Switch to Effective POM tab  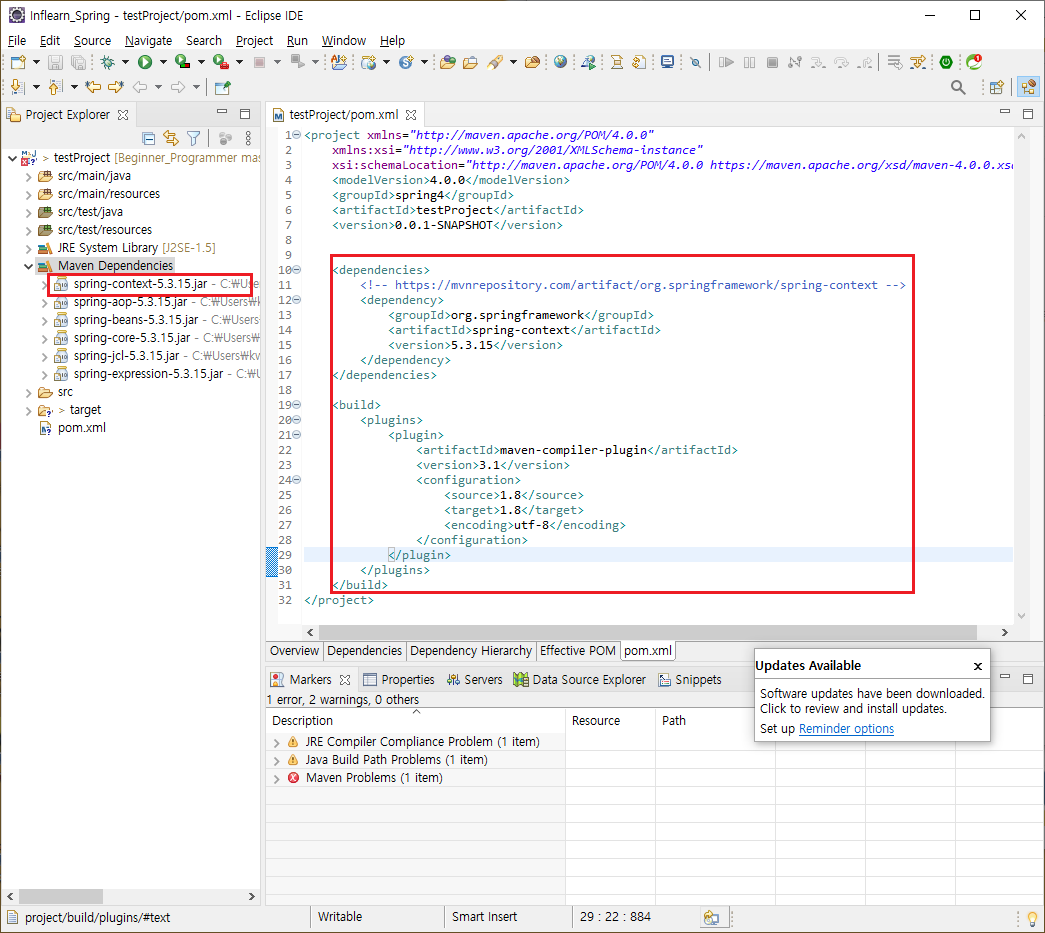(577, 651)
